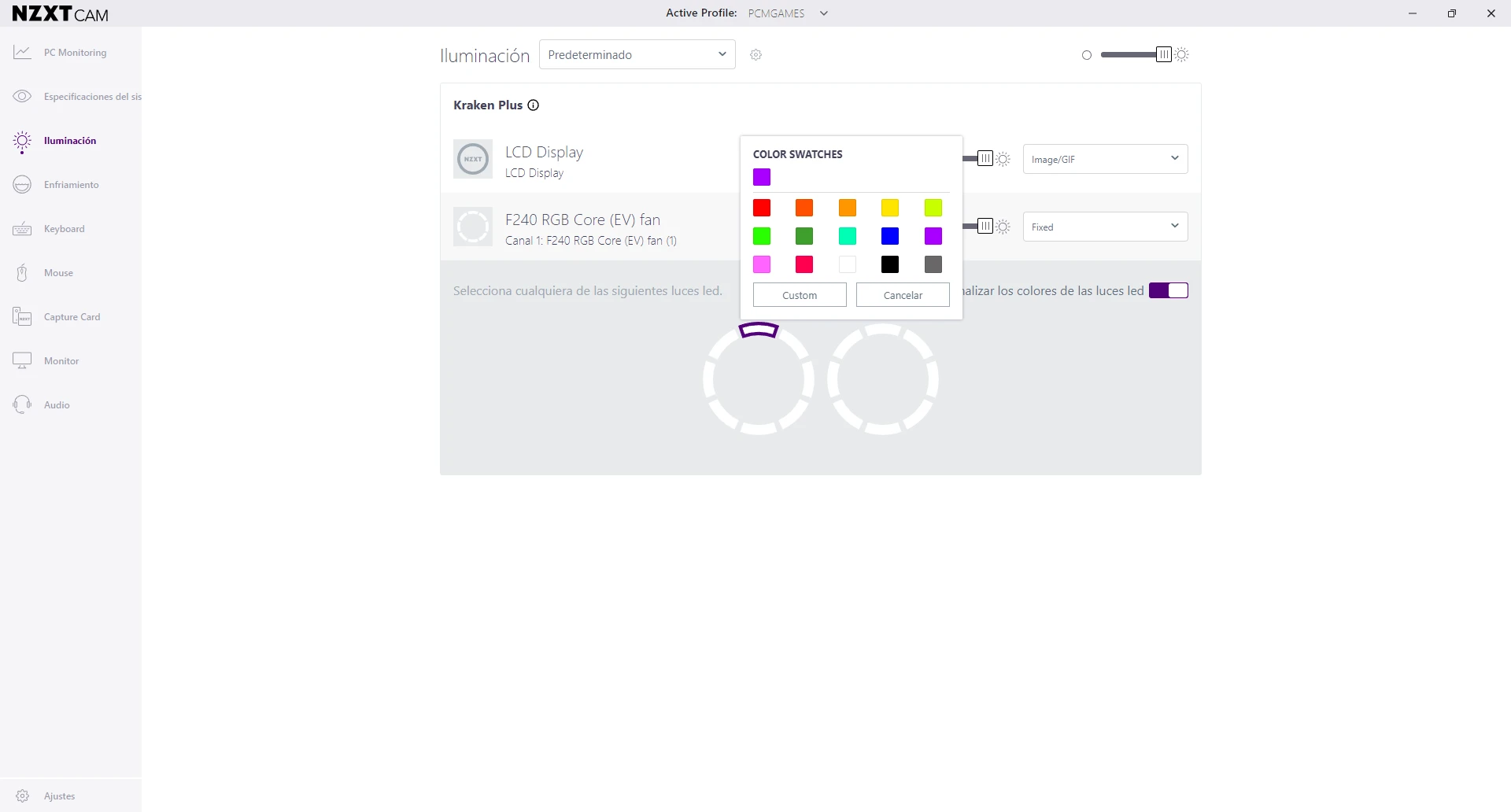Click the F240 fan brightness sun icon
This screenshot has height=812, width=1511.
pyautogui.click(x=1003, y=227)
